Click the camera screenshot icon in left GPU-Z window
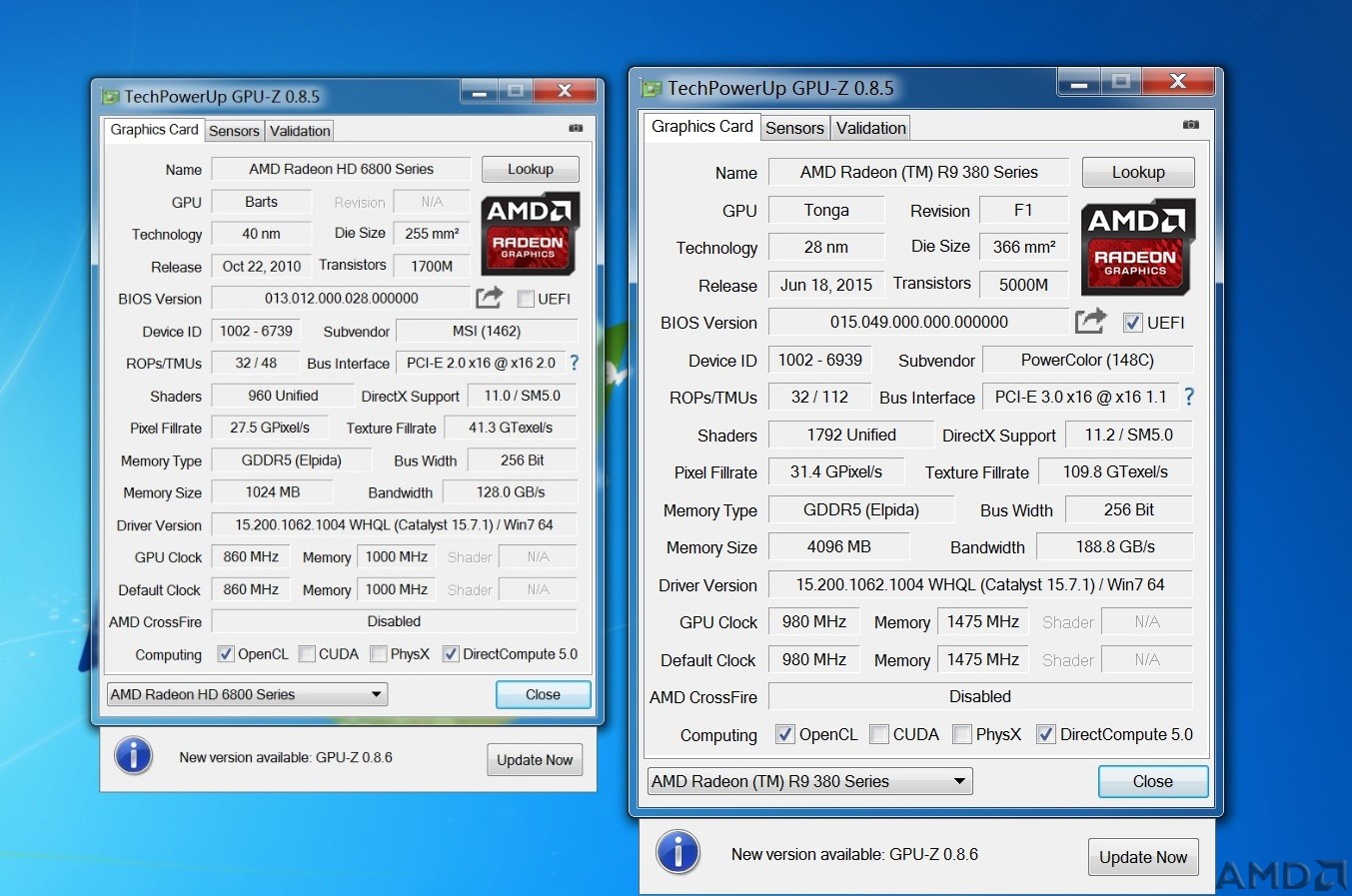This screenshot has height=896, width=1352. click(x=576, y=128)
